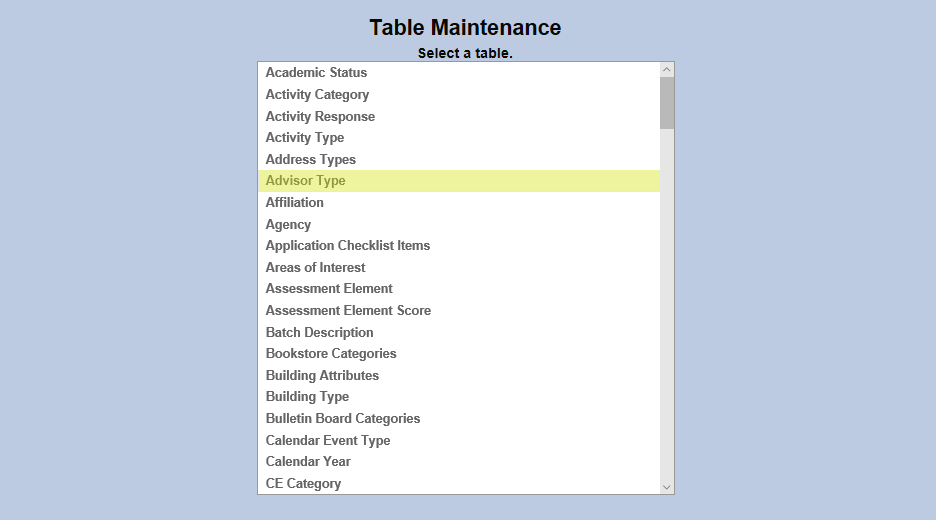Open the Activity Response table
This screenshot has height=520, width=936.
(320, 117)
